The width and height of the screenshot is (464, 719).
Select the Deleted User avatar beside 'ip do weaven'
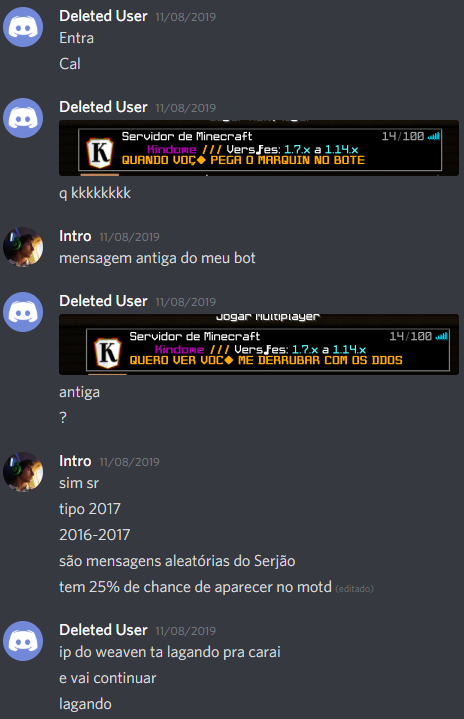(23, 641)
